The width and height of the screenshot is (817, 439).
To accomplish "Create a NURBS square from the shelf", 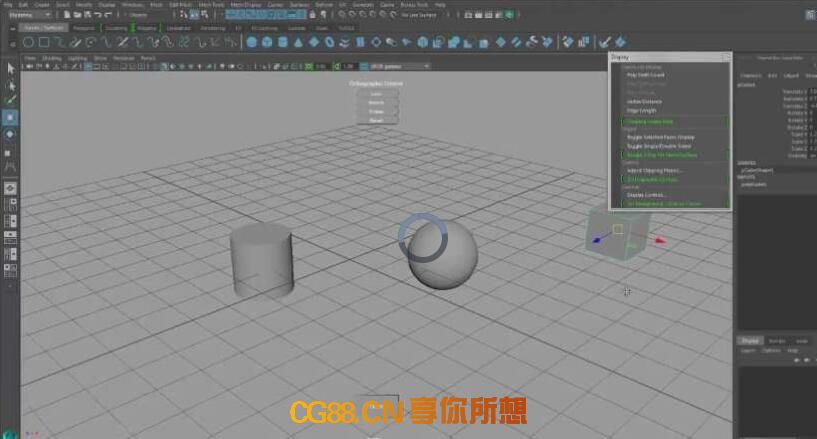I will click(44, 43).
